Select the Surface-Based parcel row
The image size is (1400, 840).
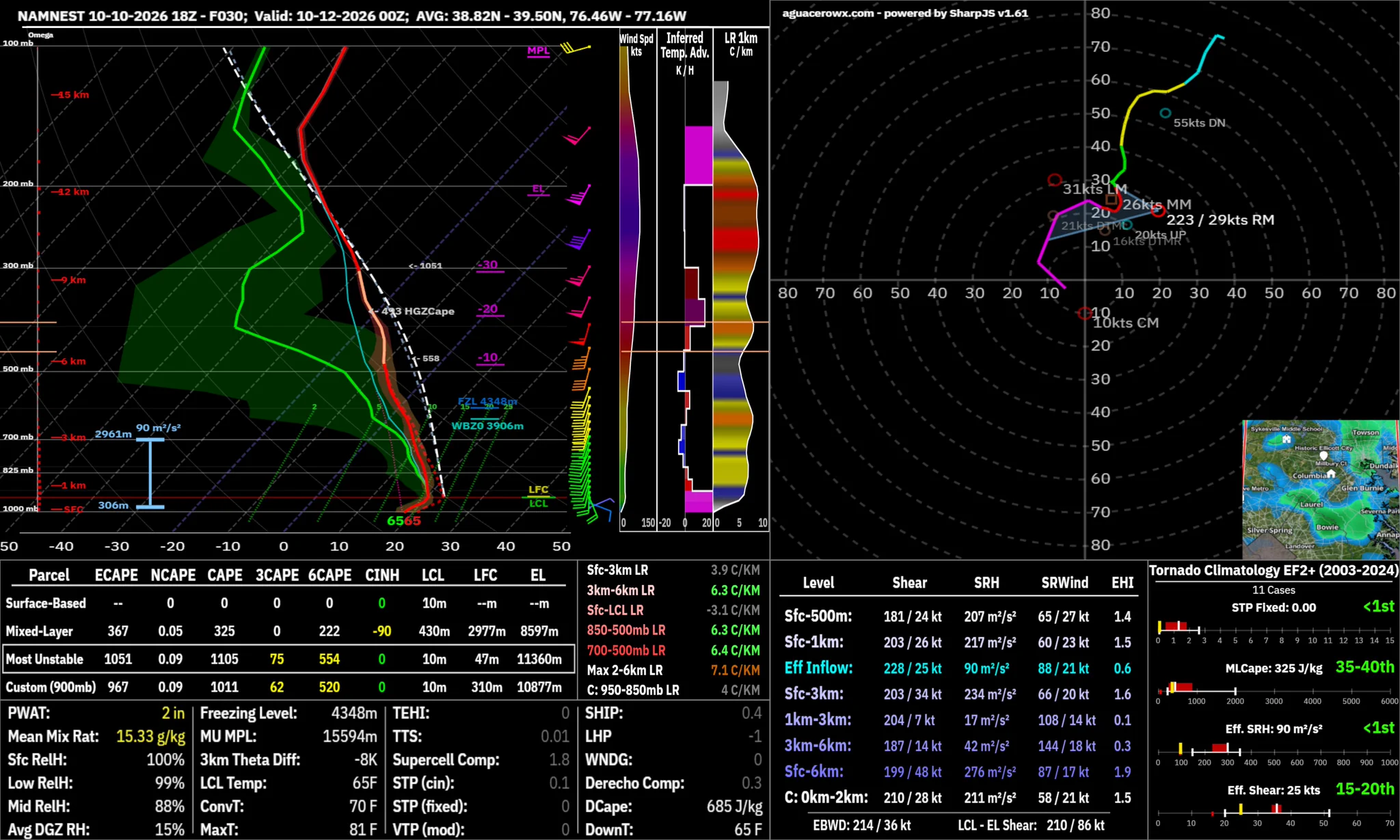click(288, 603)
